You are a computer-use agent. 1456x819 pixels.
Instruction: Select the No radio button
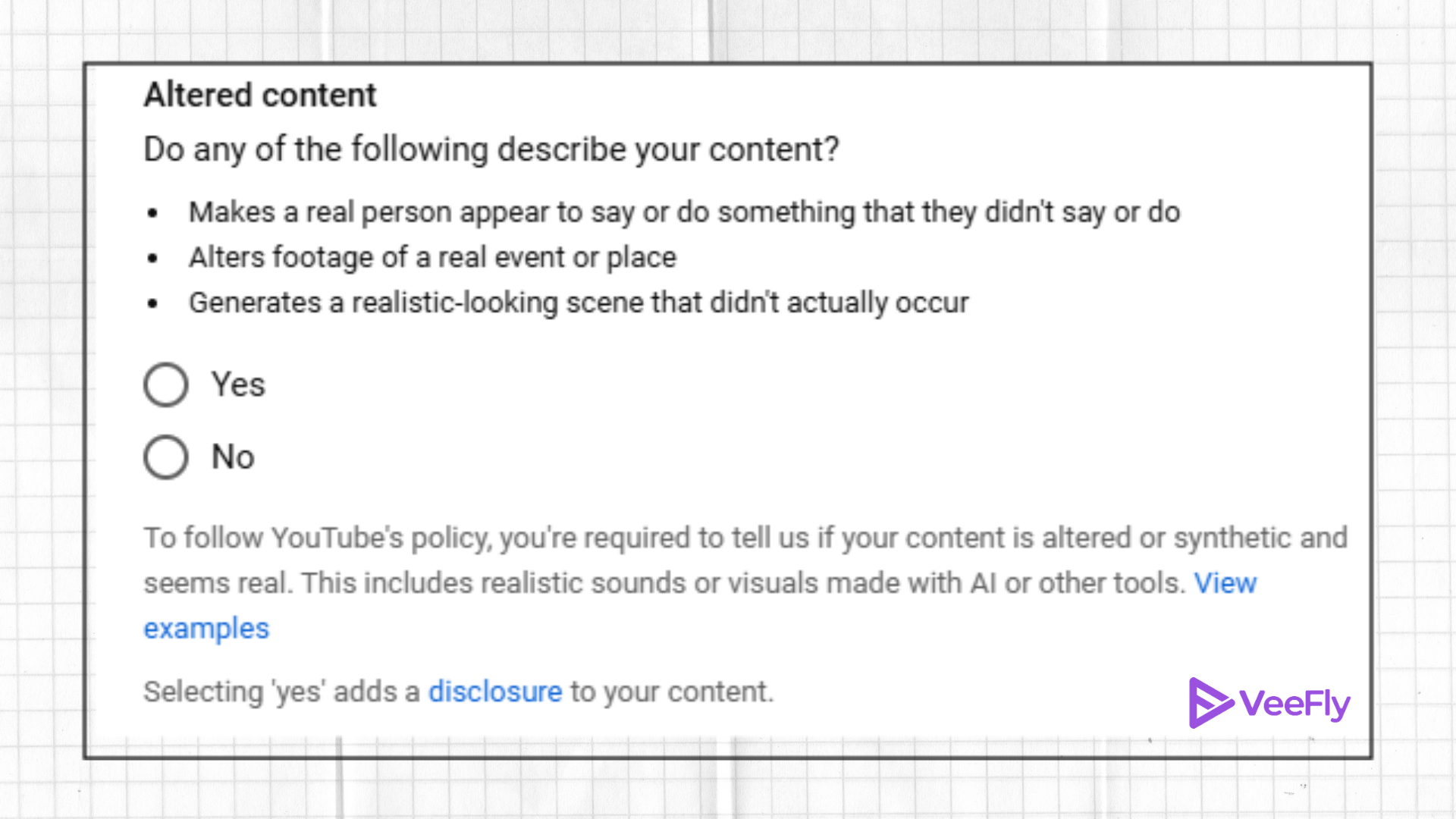[165, 457]
